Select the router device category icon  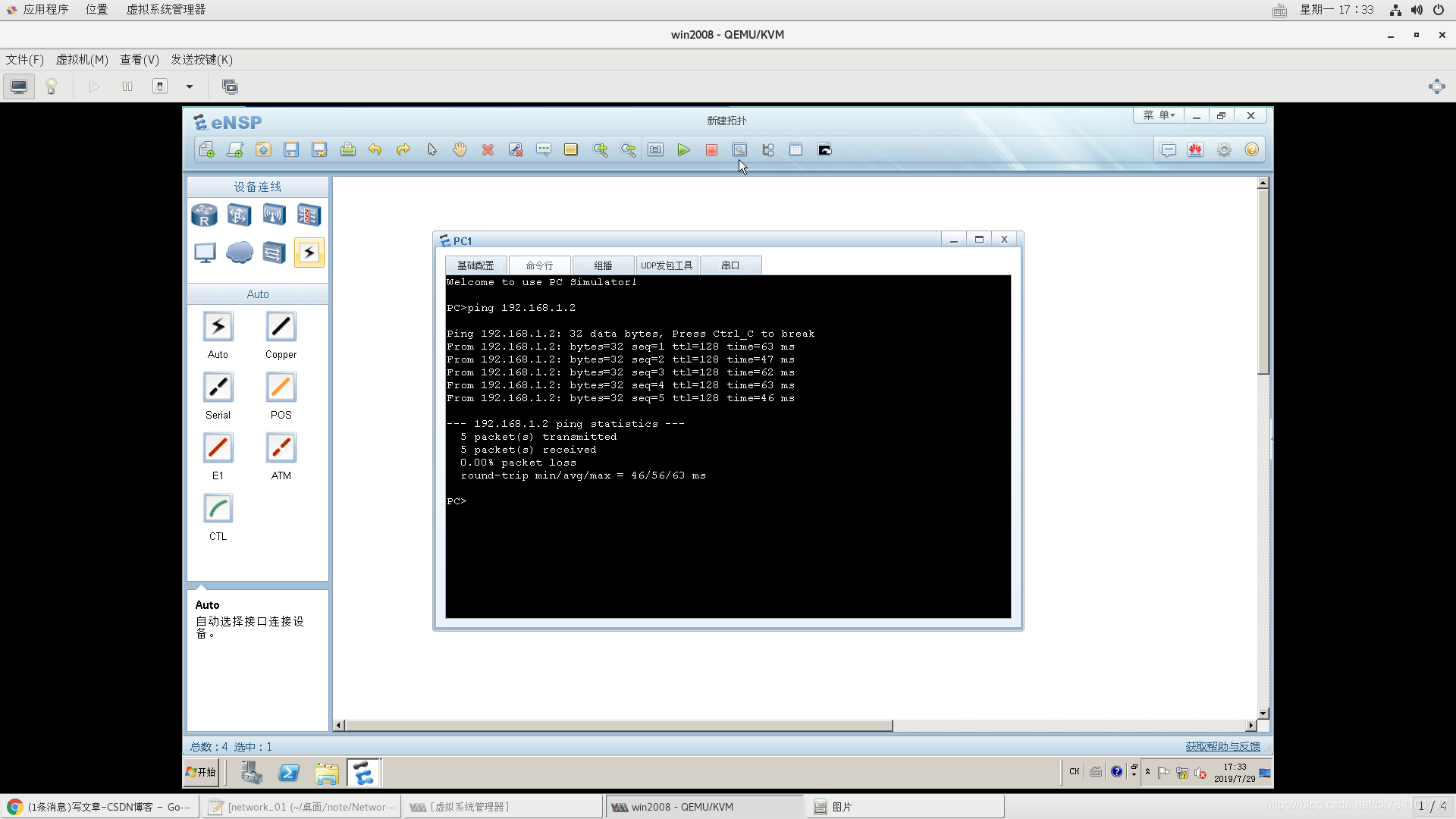(204, 215)
